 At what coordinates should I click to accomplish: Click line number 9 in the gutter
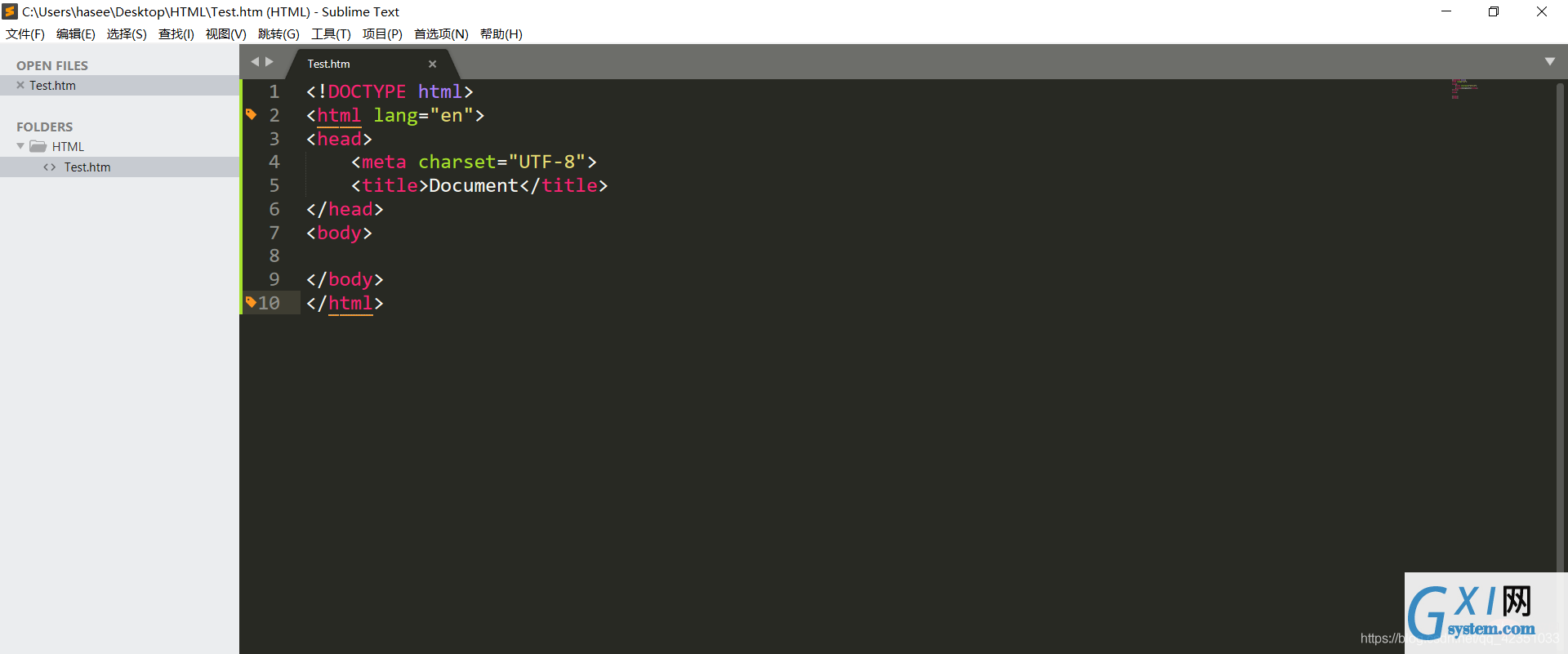pos(274,279)
